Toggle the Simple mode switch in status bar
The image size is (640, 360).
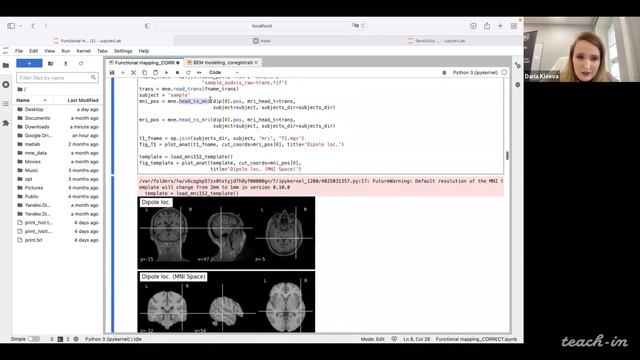(x=33, y=339)
